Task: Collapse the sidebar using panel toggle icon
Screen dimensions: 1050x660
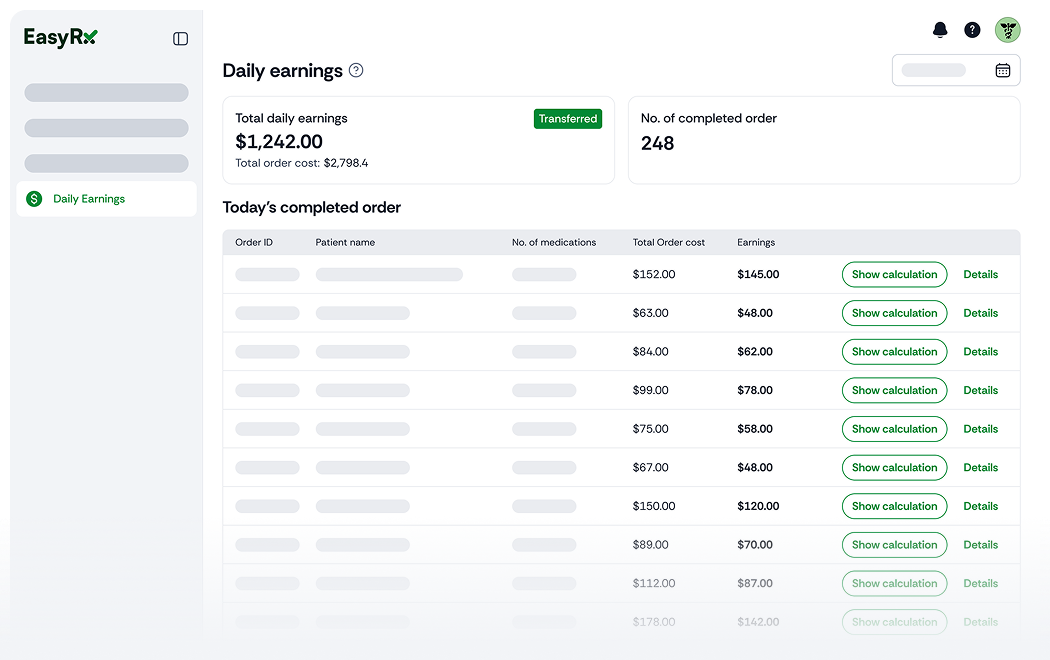Action: (180, 39)
